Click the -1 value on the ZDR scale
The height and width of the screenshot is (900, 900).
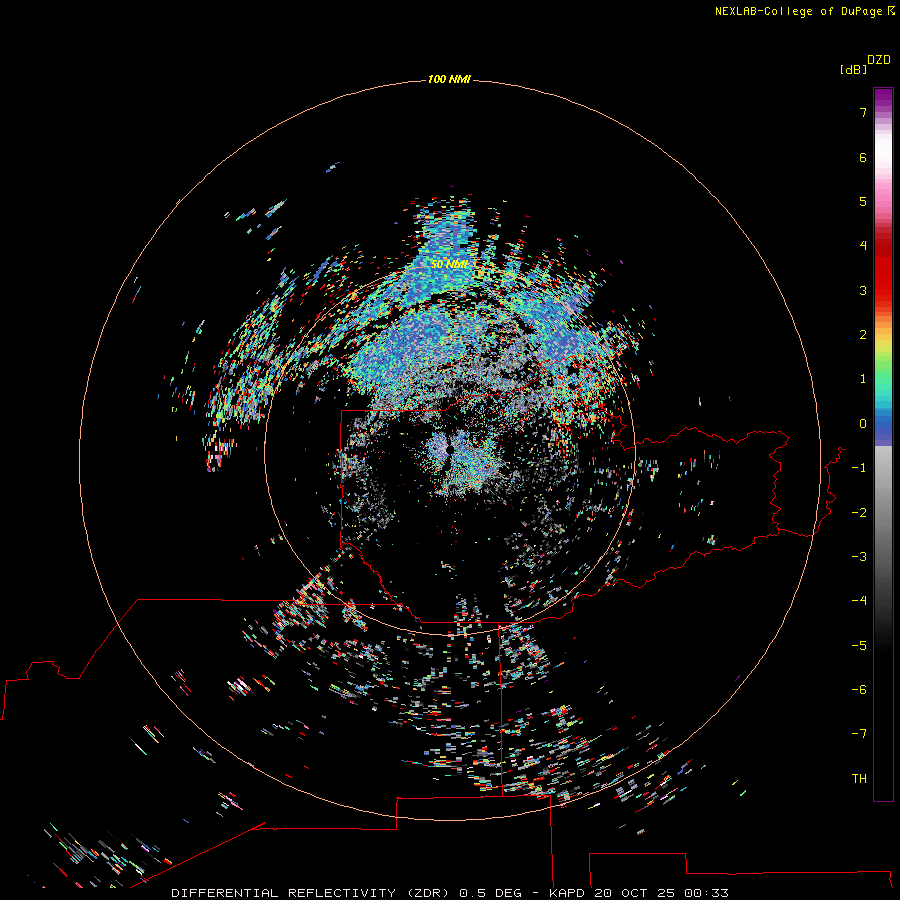click(x=859, y=468)
